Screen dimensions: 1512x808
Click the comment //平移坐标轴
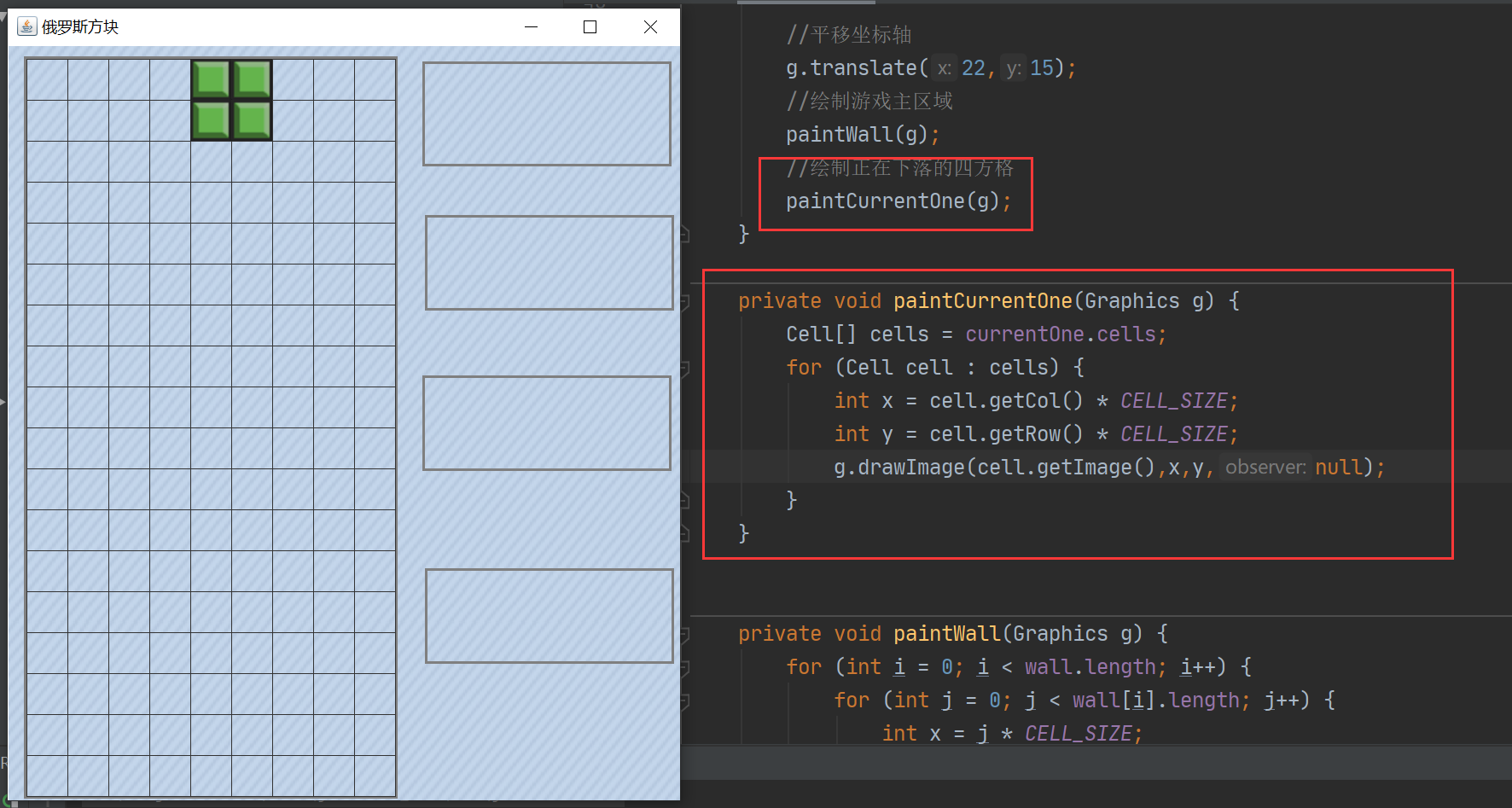tap(849, 35)
